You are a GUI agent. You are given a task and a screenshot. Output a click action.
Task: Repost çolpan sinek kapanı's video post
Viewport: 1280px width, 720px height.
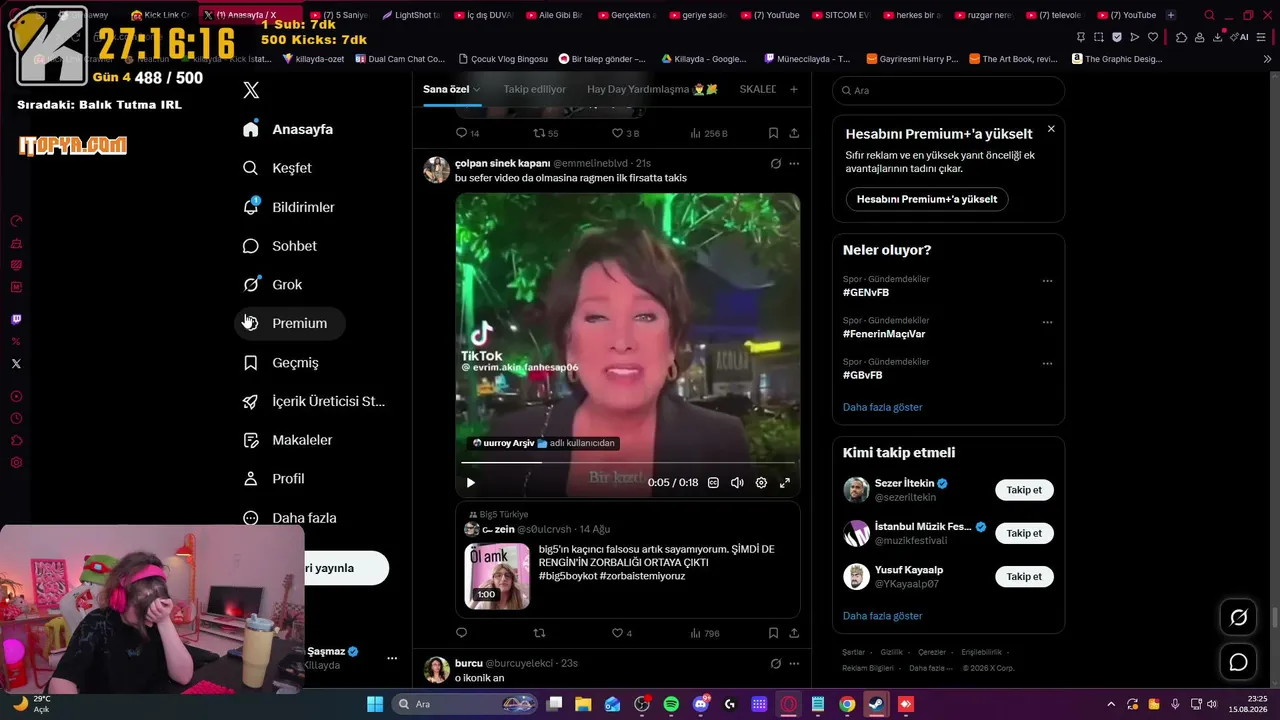pos(540,633)
